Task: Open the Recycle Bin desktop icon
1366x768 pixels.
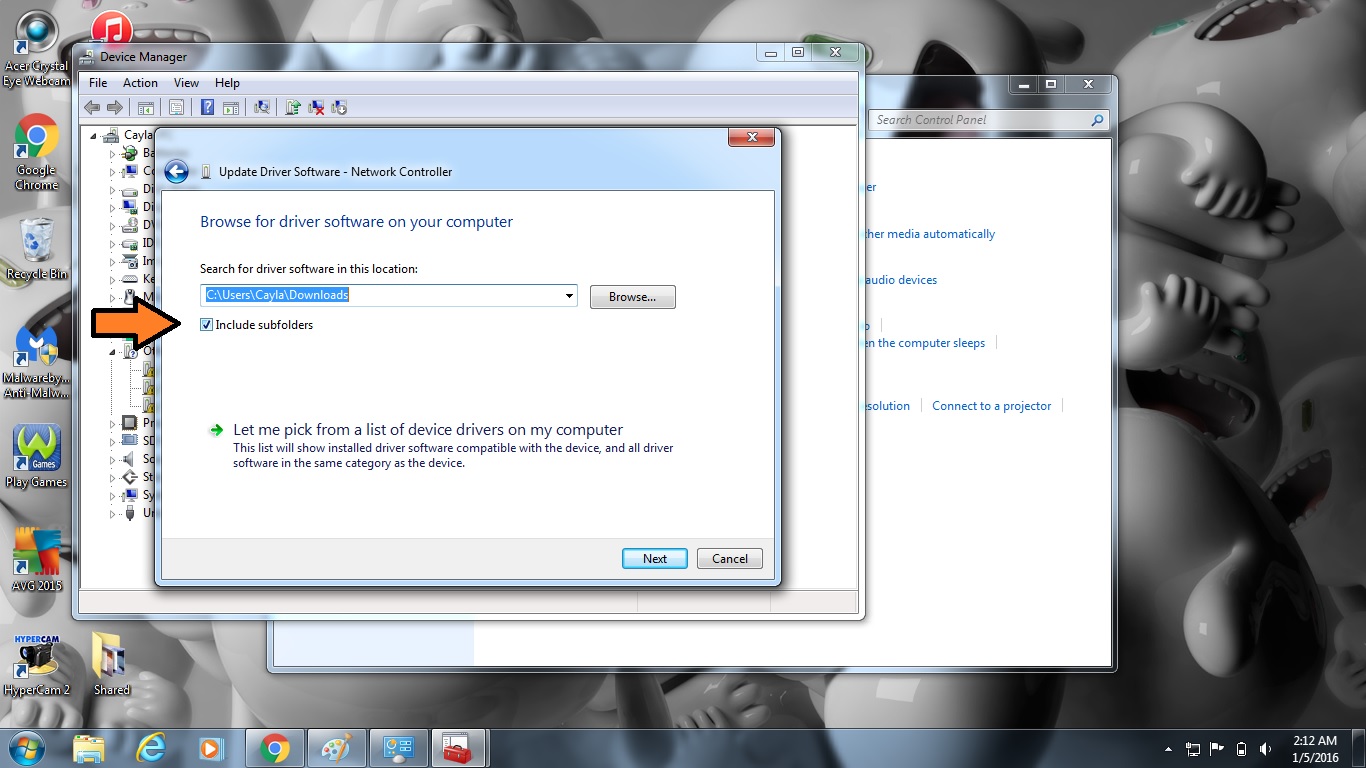Action: point(37,248)
